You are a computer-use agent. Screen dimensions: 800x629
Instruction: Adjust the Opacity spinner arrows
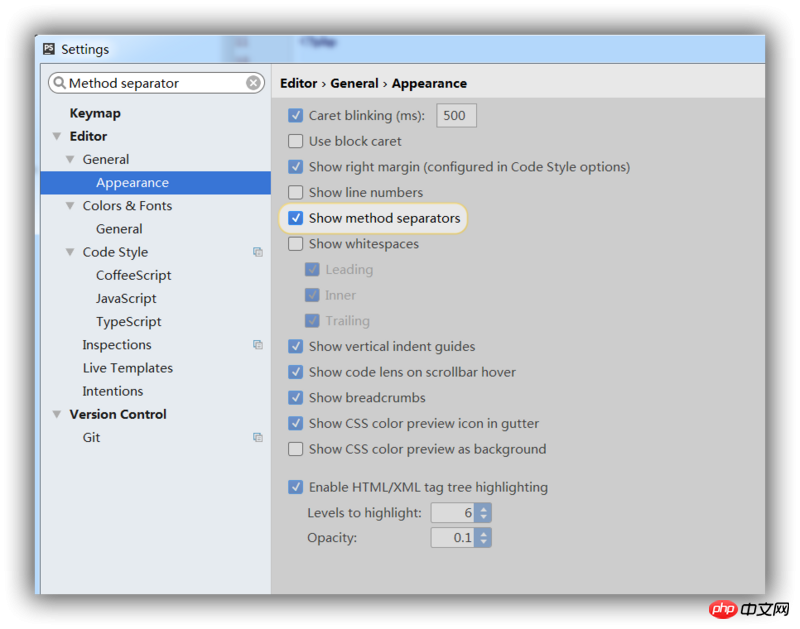point(483,538)
